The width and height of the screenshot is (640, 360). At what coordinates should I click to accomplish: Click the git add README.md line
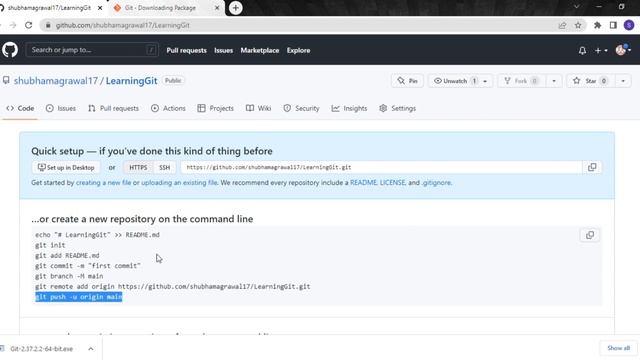click(67, 256)
